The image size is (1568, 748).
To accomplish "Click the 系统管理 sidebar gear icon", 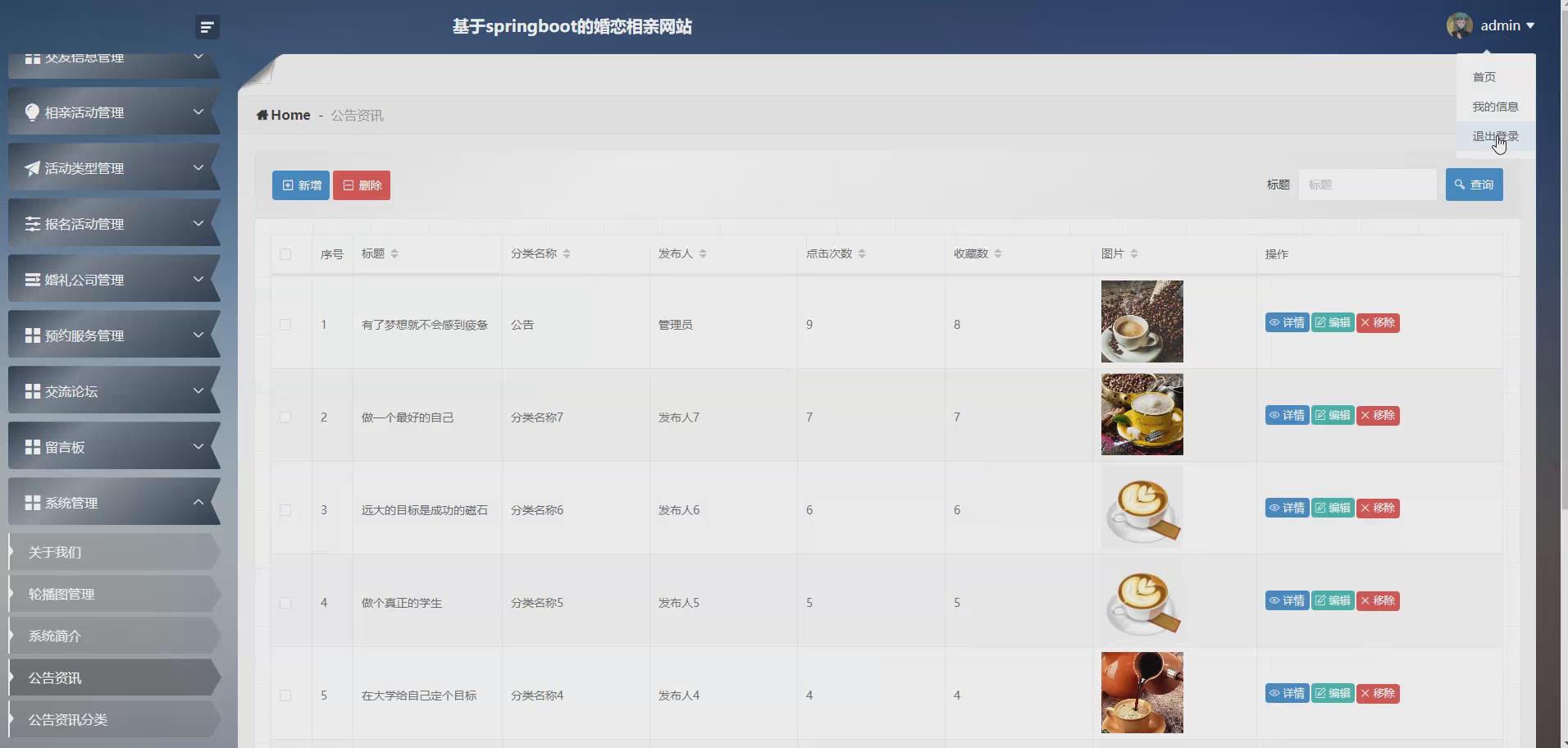I will pyautogui.click(x=32, y=502).
